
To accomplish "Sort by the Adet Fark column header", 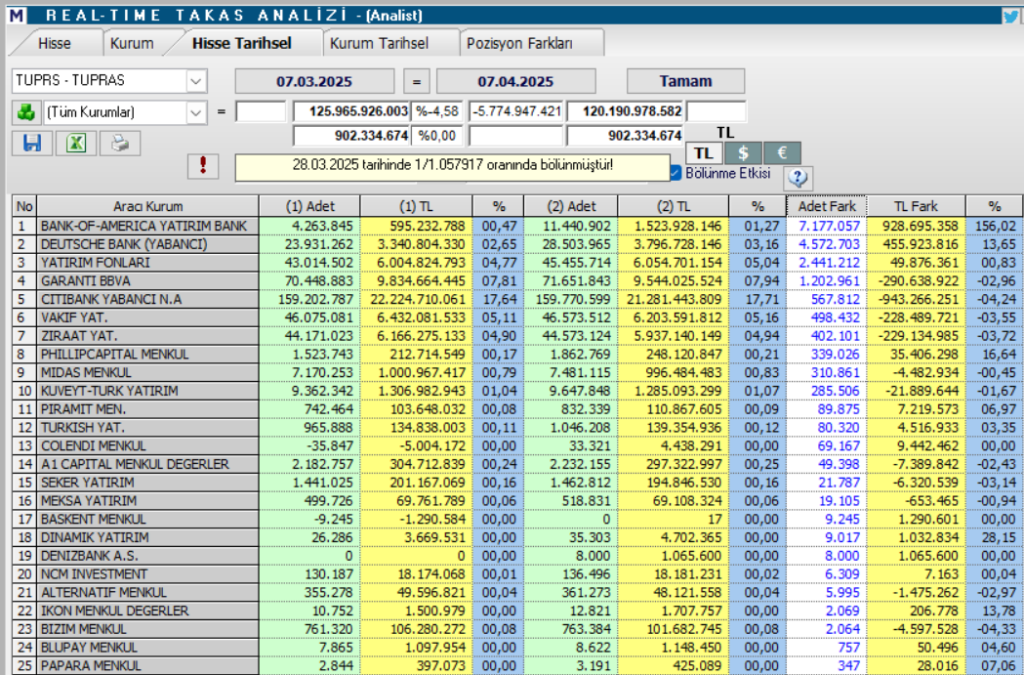I will click(825, 206).
